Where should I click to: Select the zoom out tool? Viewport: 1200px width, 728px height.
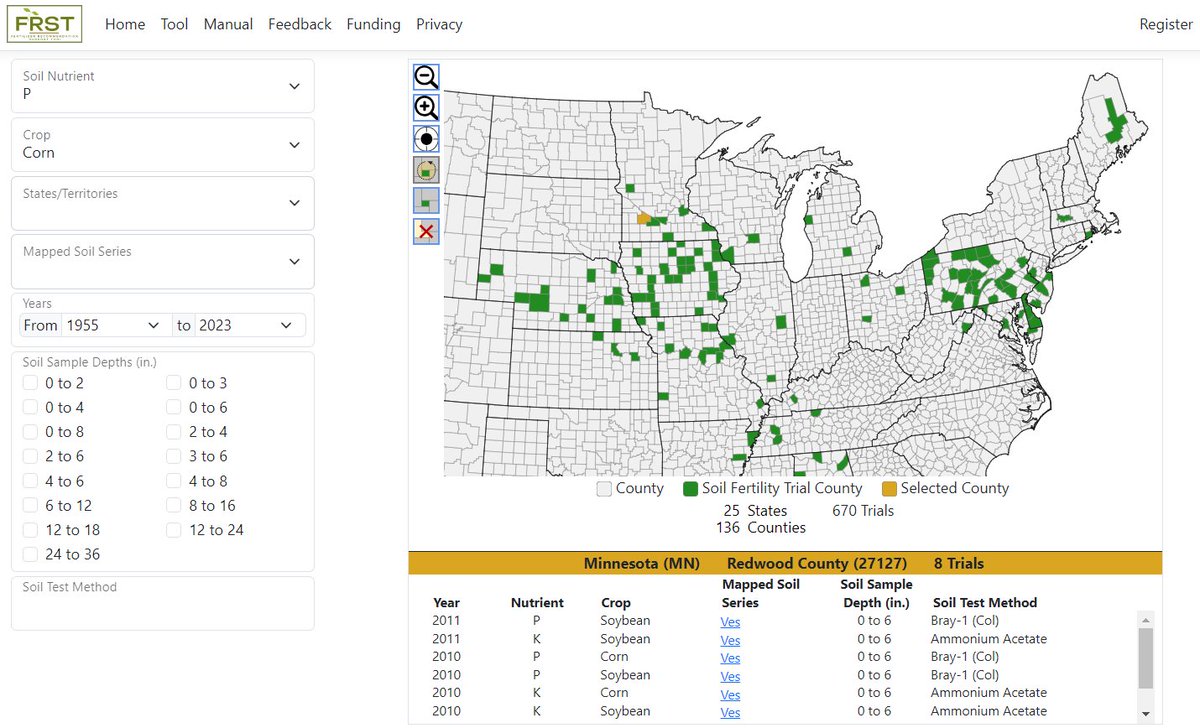click(425, 76)
